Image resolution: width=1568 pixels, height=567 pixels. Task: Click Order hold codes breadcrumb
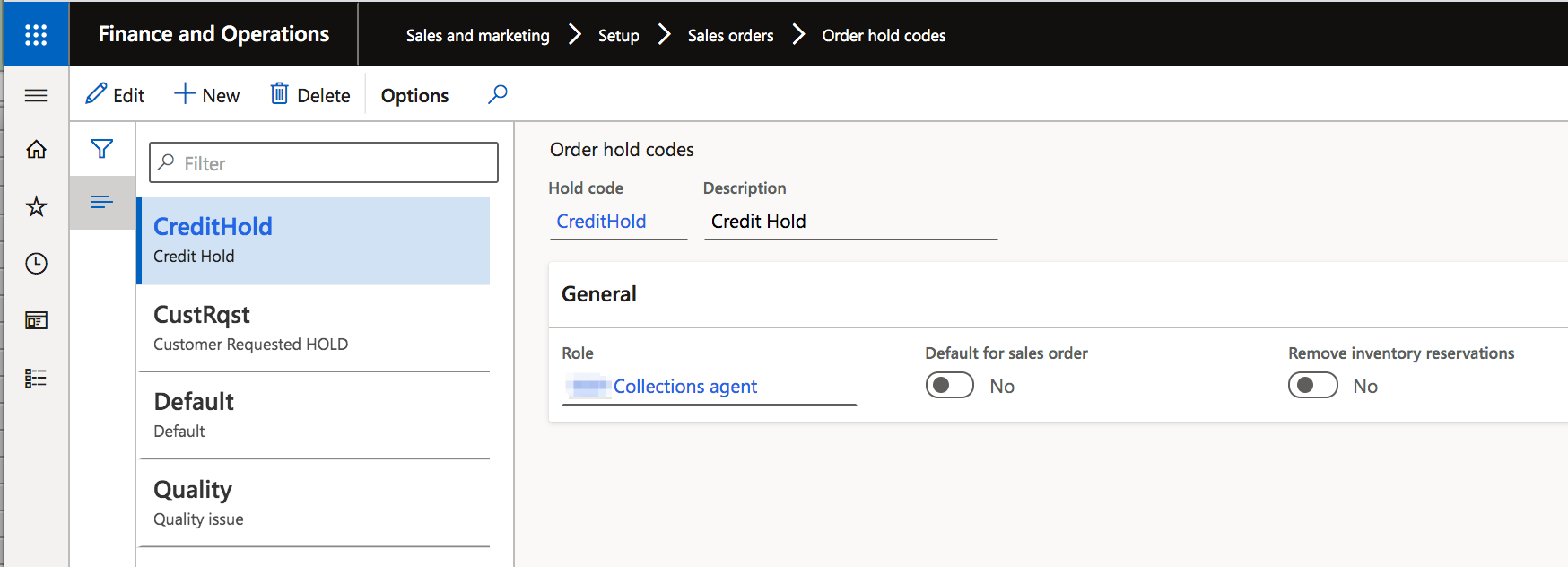[884, 35]
